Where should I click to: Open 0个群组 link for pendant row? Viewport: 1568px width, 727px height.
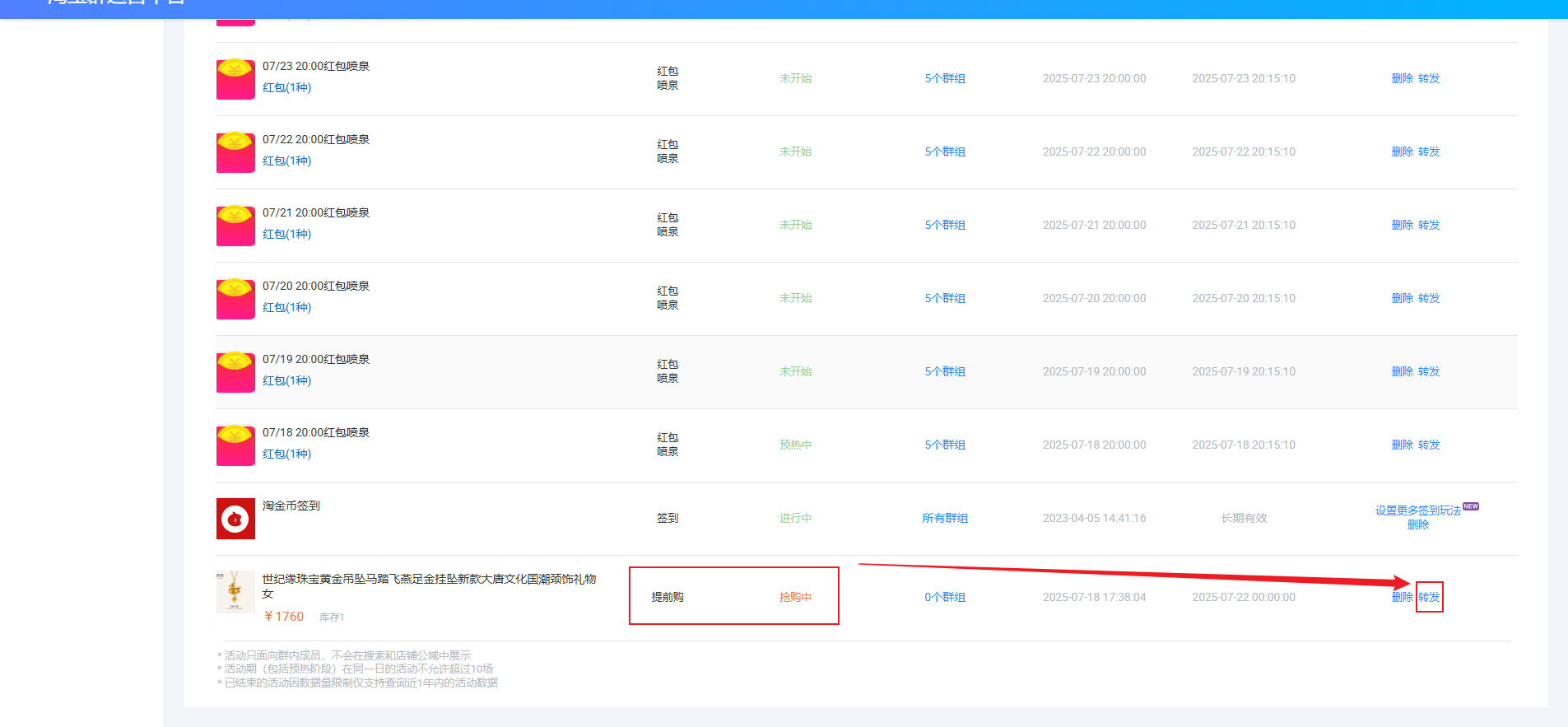[x=945, y=597]
